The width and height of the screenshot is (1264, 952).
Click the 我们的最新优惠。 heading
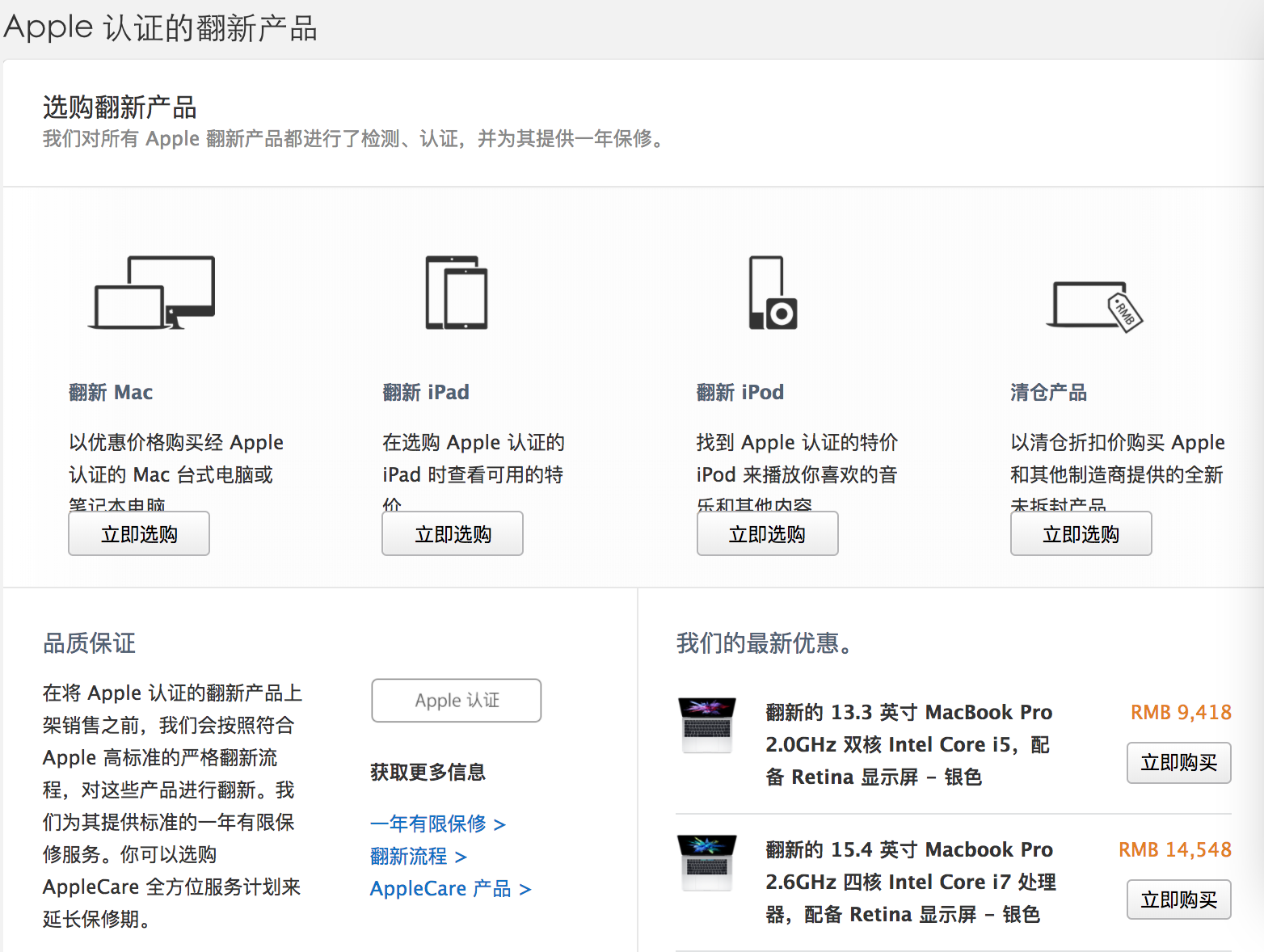click(x=764, y=642)
